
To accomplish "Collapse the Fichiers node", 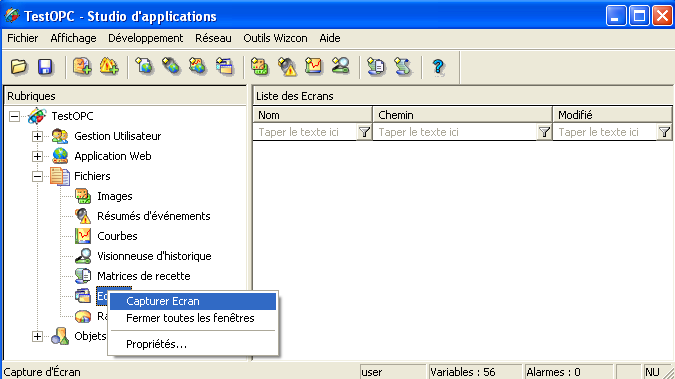I will click(37, 176).
